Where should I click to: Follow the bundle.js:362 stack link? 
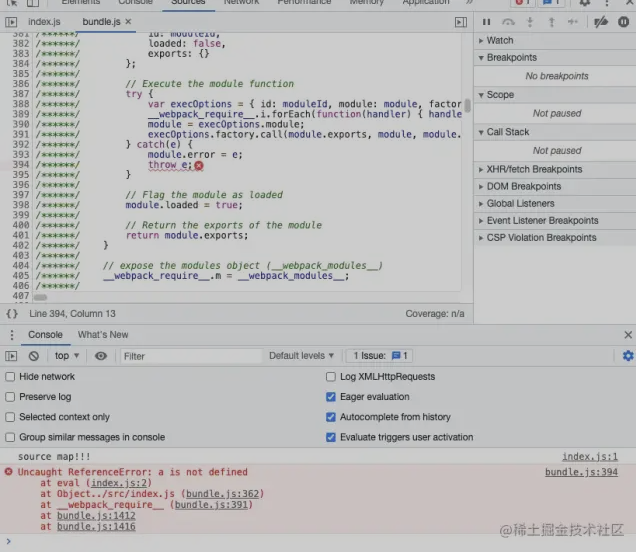click(222, 494)
